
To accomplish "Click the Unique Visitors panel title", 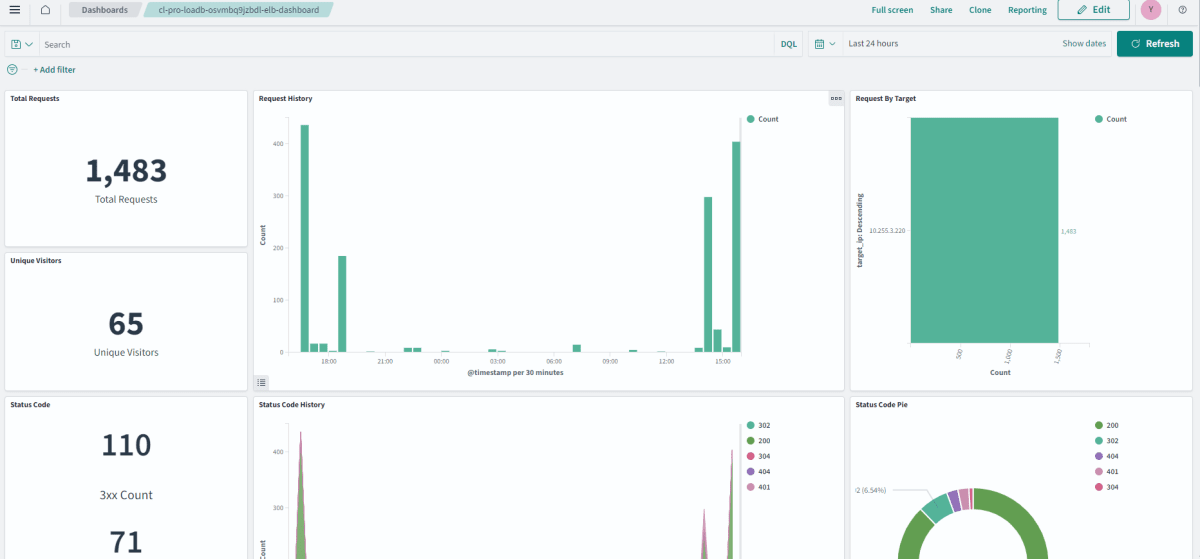I will pos(35,260).
